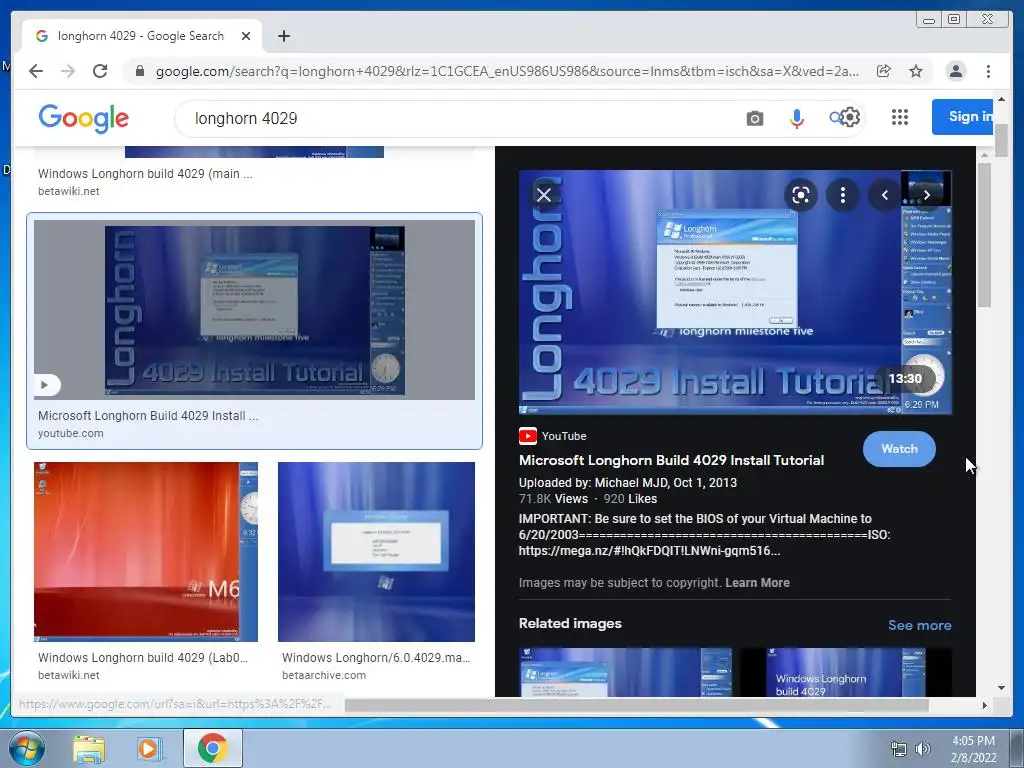Click See more related images
Image resolution: width=1024 pixels, height=768 pixels.
pos(920,625)
